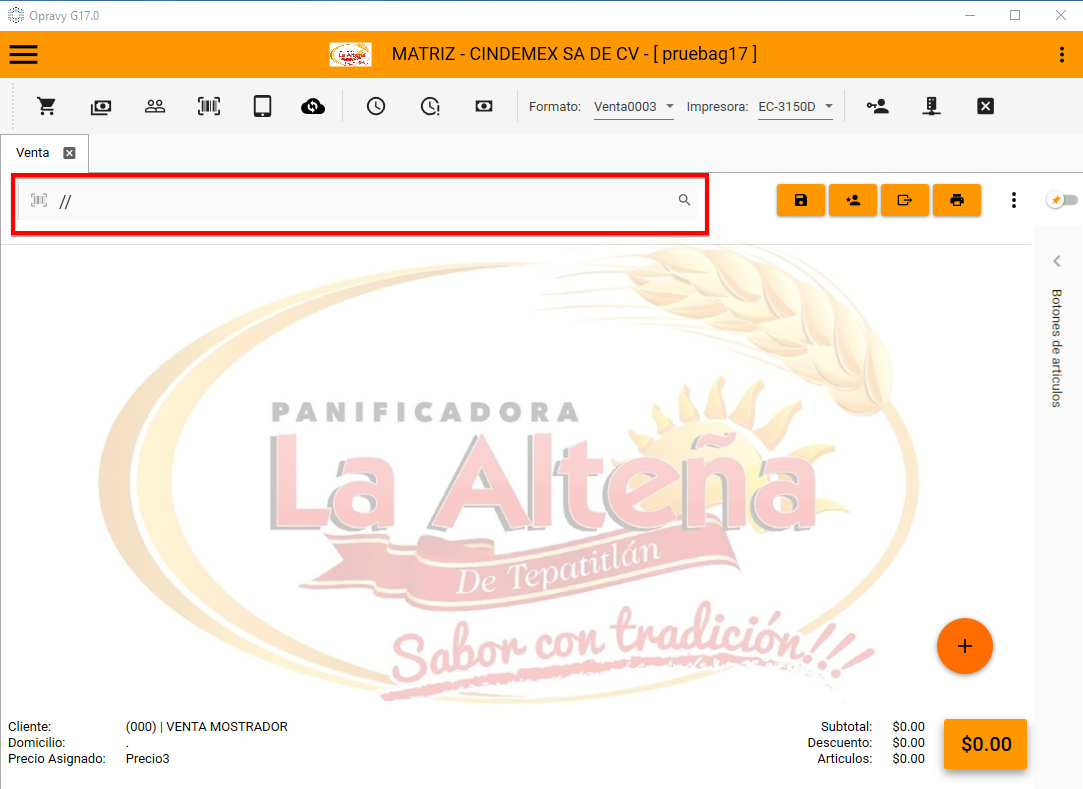This screenshot has width=1083, height=789.
Task: Open the Formato Venta0003 dropdown
Action: click(x=633, y=106)
